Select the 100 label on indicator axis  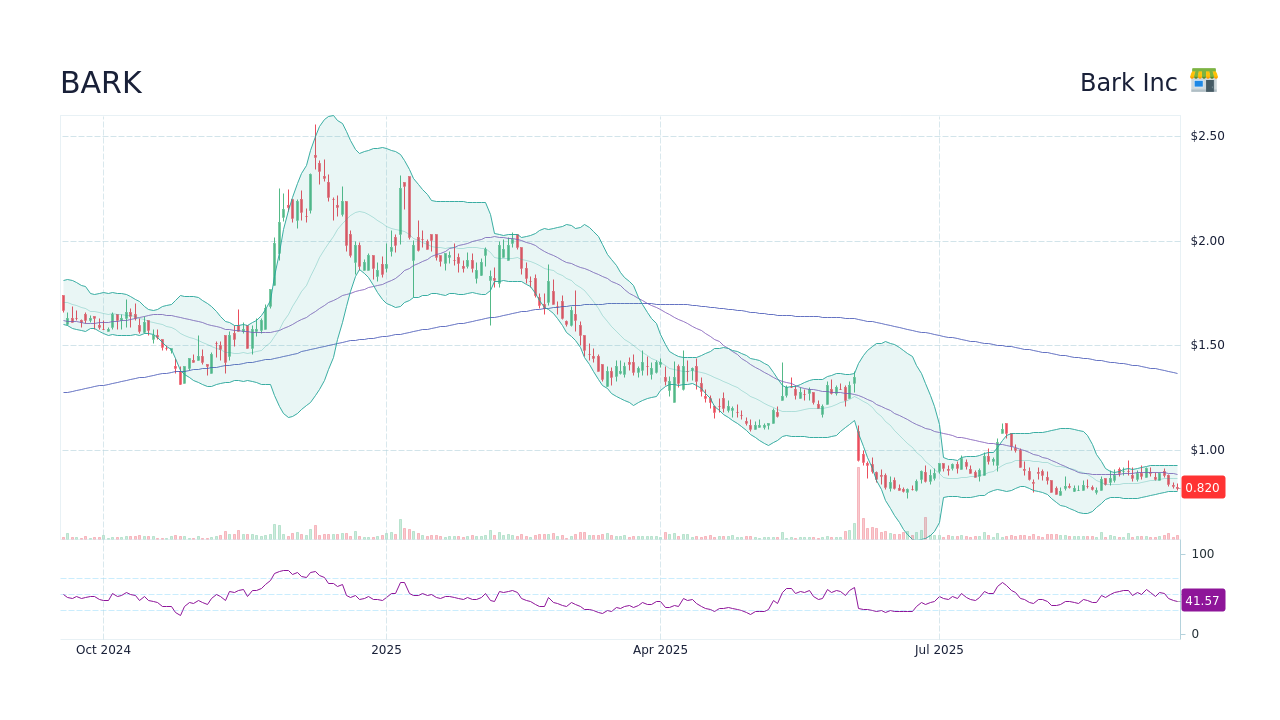1202,553
